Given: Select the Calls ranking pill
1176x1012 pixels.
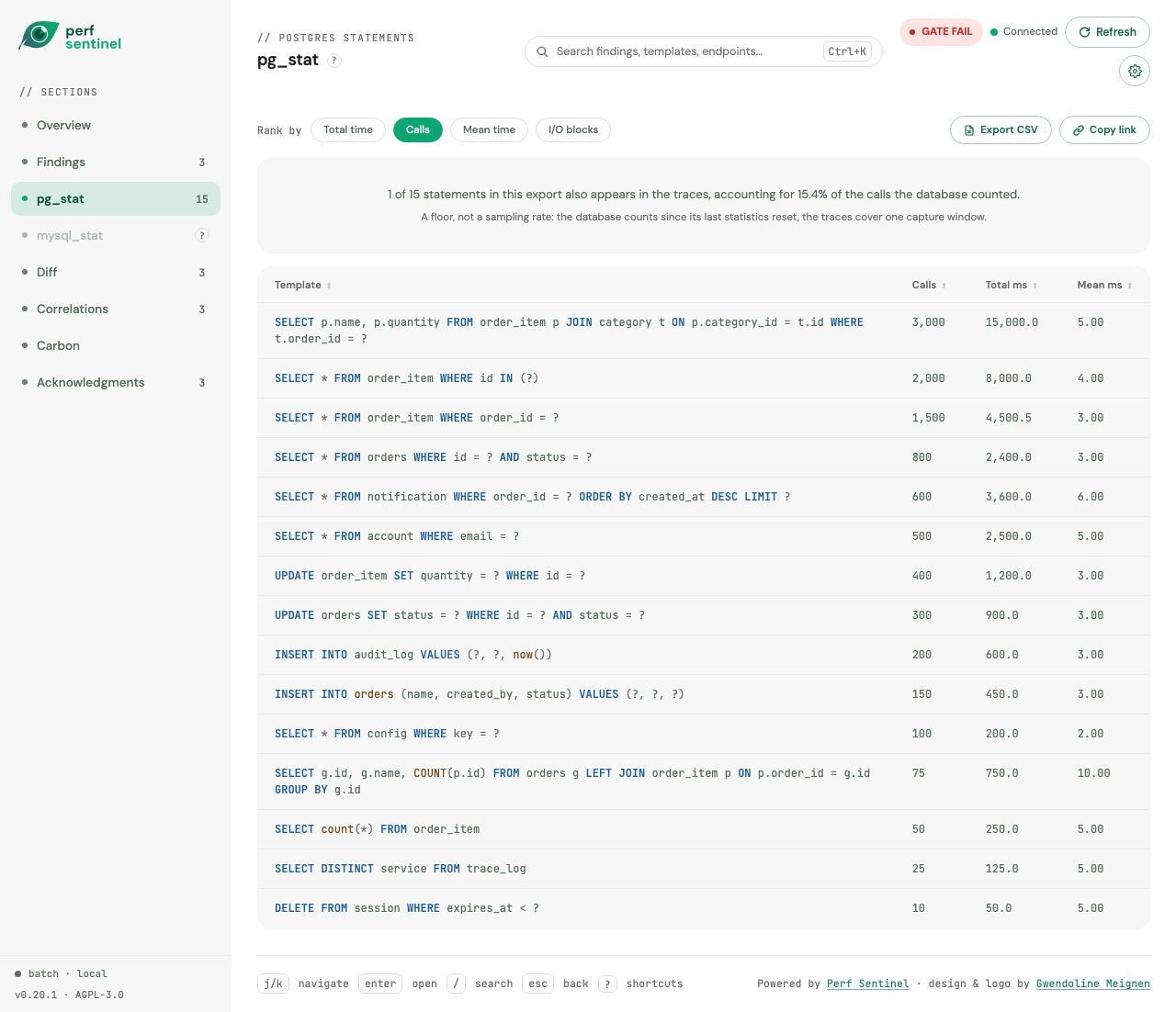Looking at the screenshot, I should click(x=418, y=129).
